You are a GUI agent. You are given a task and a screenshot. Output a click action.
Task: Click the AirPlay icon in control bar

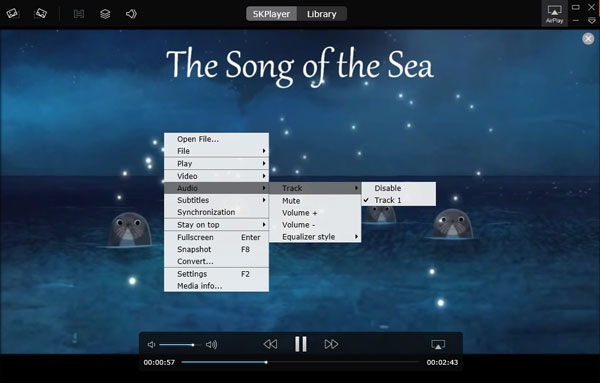click(x=438, y=344)
